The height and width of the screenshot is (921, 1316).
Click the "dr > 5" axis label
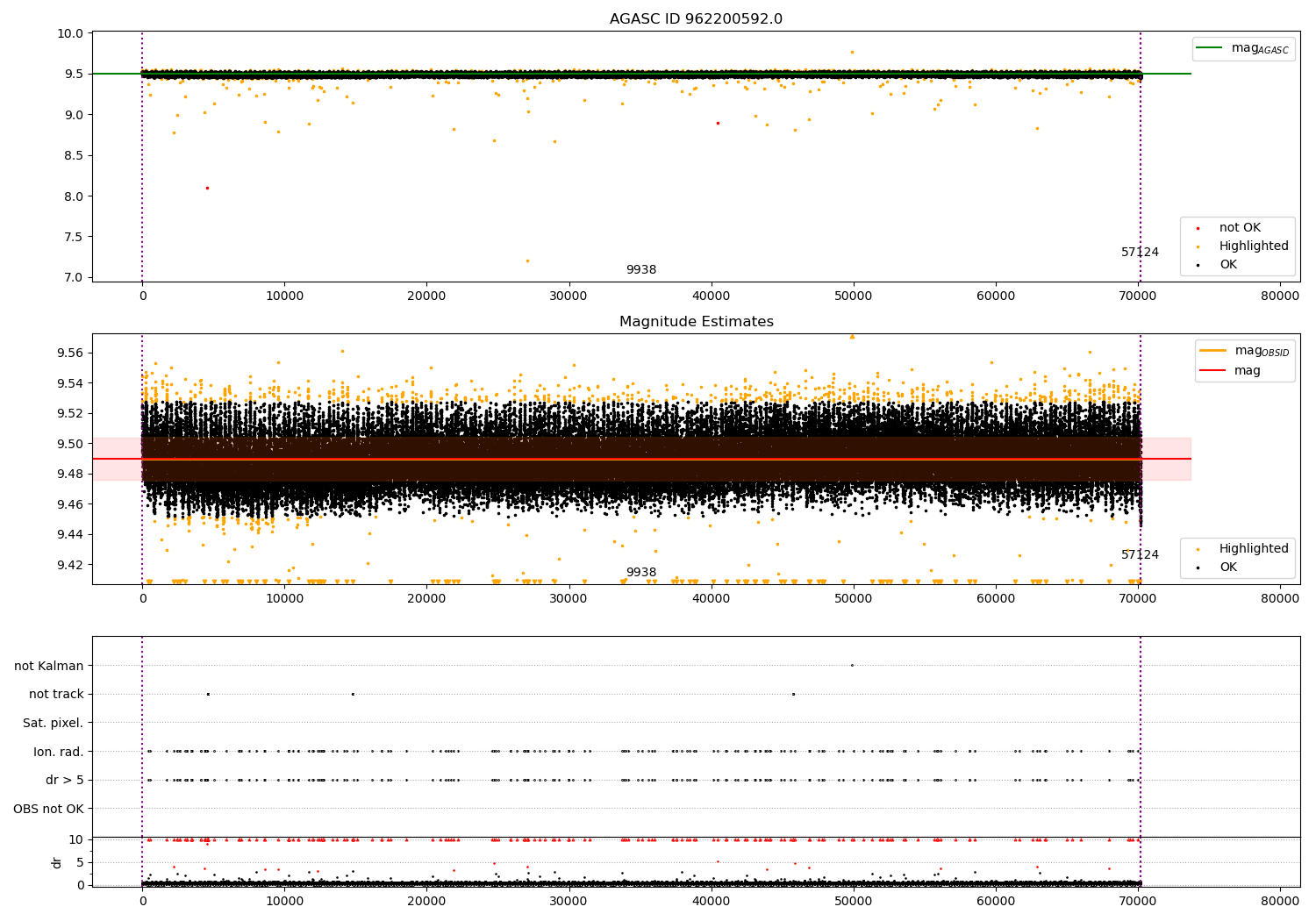coord(65,780)
